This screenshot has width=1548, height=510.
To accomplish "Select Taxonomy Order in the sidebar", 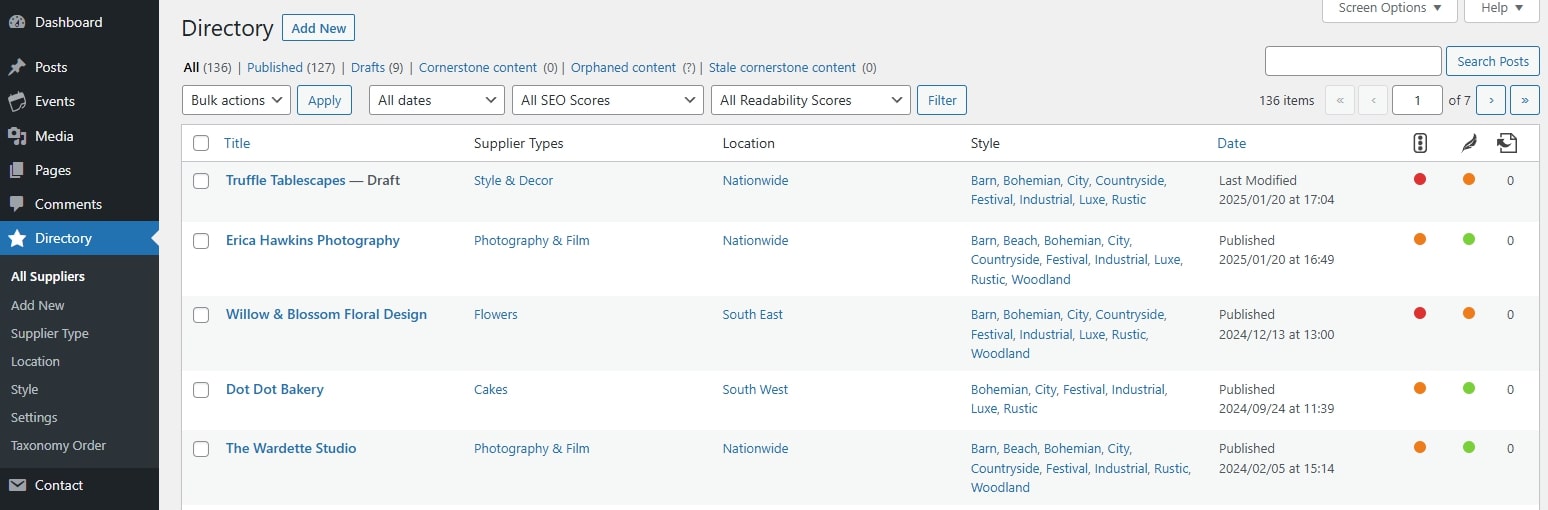I will [58, 445].
